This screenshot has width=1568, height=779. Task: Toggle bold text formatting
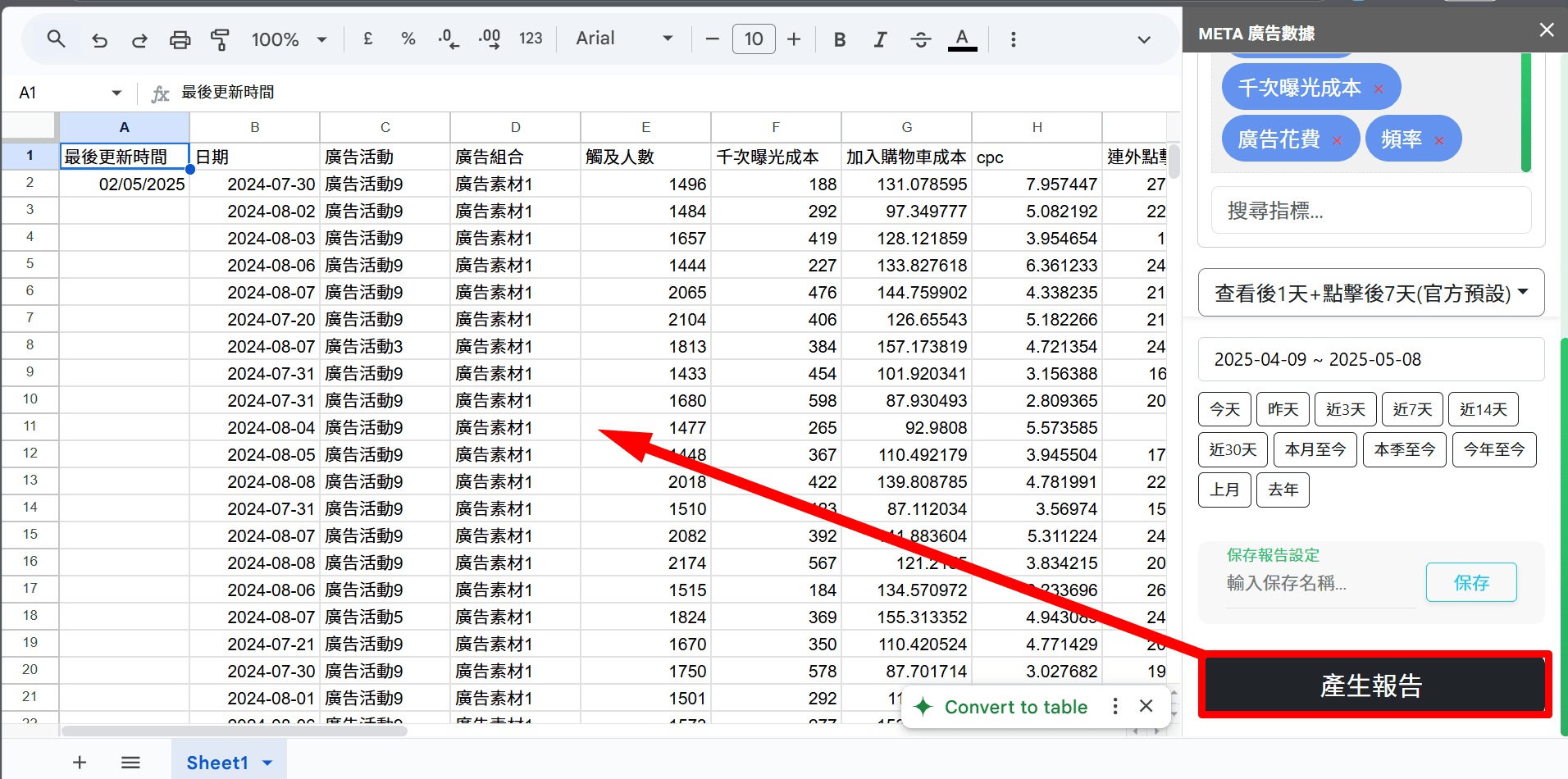(840, 39)
